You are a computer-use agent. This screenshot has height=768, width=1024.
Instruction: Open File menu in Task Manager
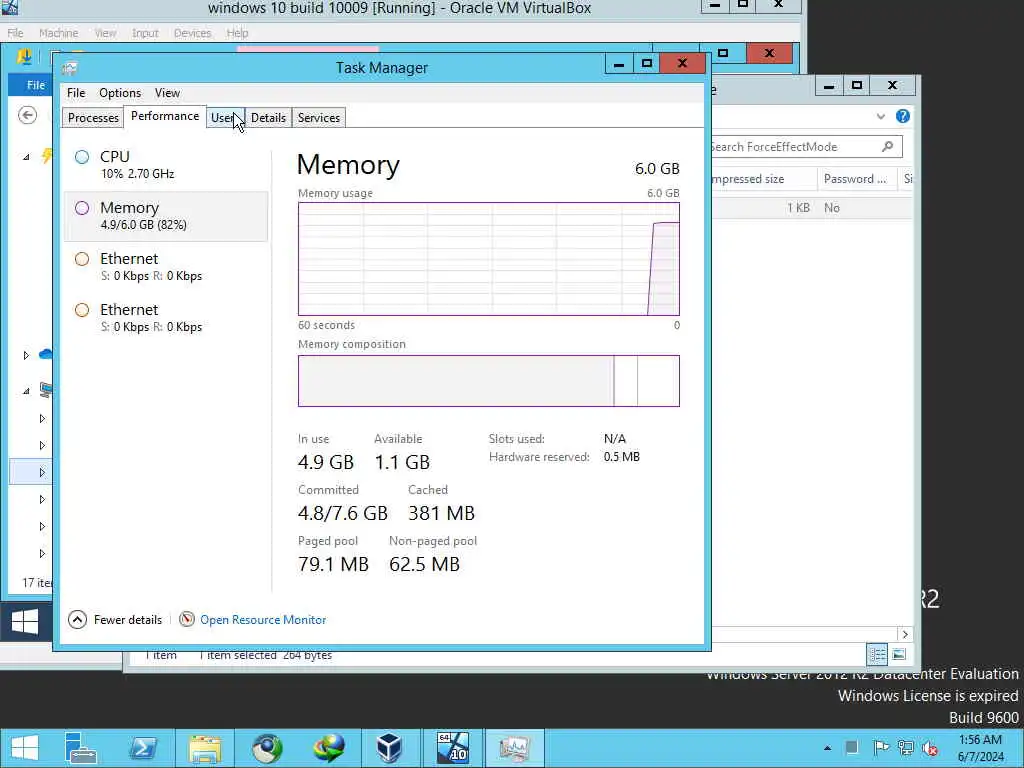76,93
